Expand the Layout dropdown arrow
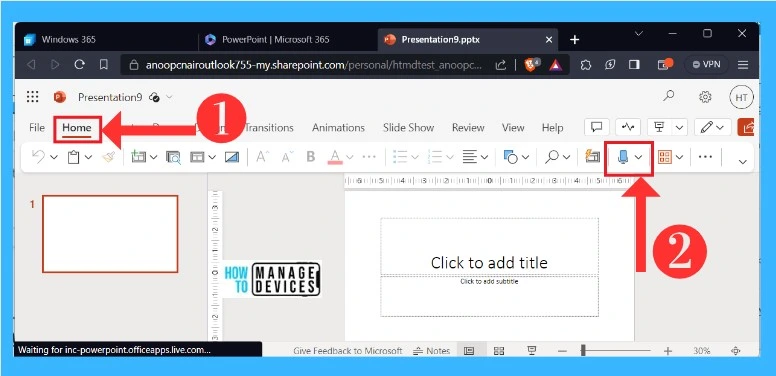Image resolution: width=776 pixels, height=376 pixels. (x=212, y=157)
